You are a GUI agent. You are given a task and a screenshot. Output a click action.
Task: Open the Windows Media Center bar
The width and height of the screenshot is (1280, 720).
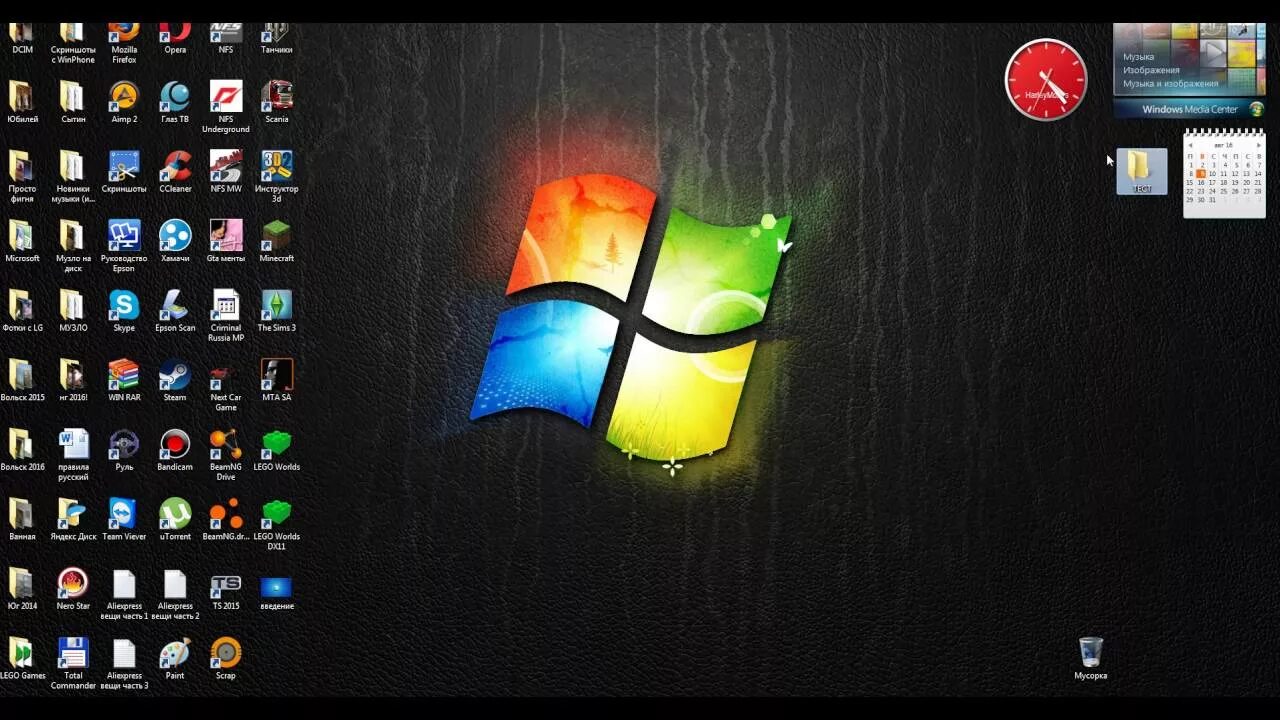[x=1190, y=109]
